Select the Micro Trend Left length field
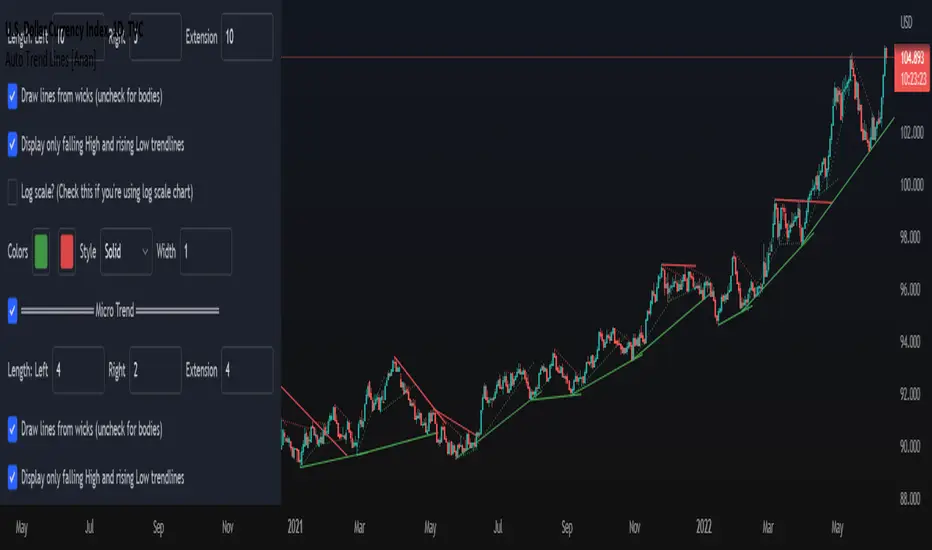Screen dimensions: 932x550 (x=78, y=370)
